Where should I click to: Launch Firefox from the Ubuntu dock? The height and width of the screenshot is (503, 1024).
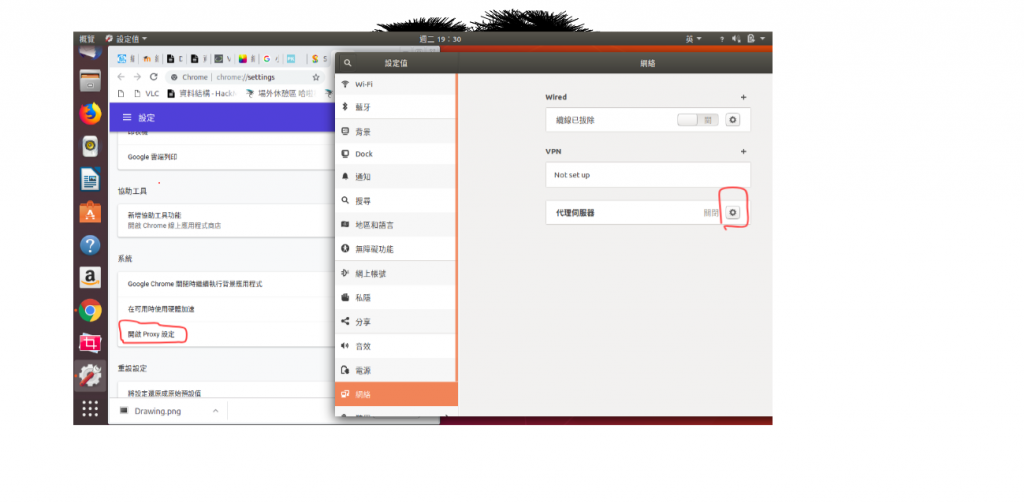[x=90, y=113]
